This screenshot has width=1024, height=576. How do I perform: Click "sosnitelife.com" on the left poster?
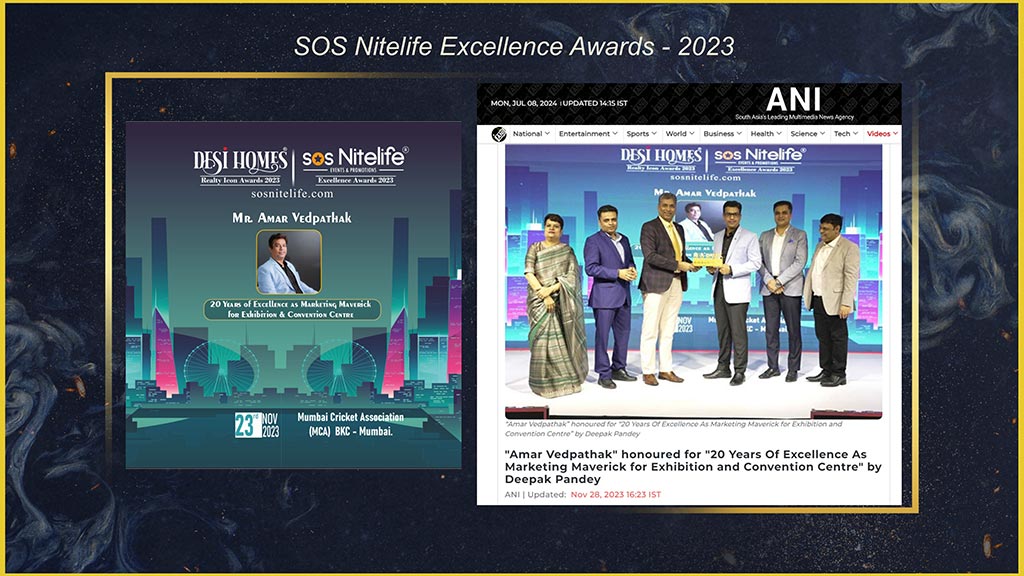point(292,193)
